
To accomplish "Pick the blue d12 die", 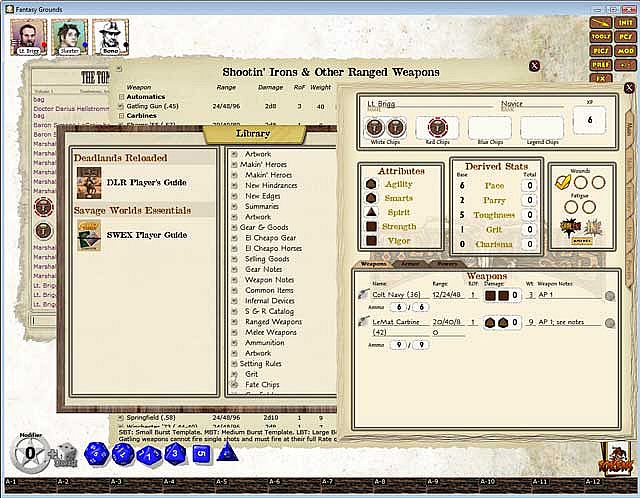I will click(123, 454).
